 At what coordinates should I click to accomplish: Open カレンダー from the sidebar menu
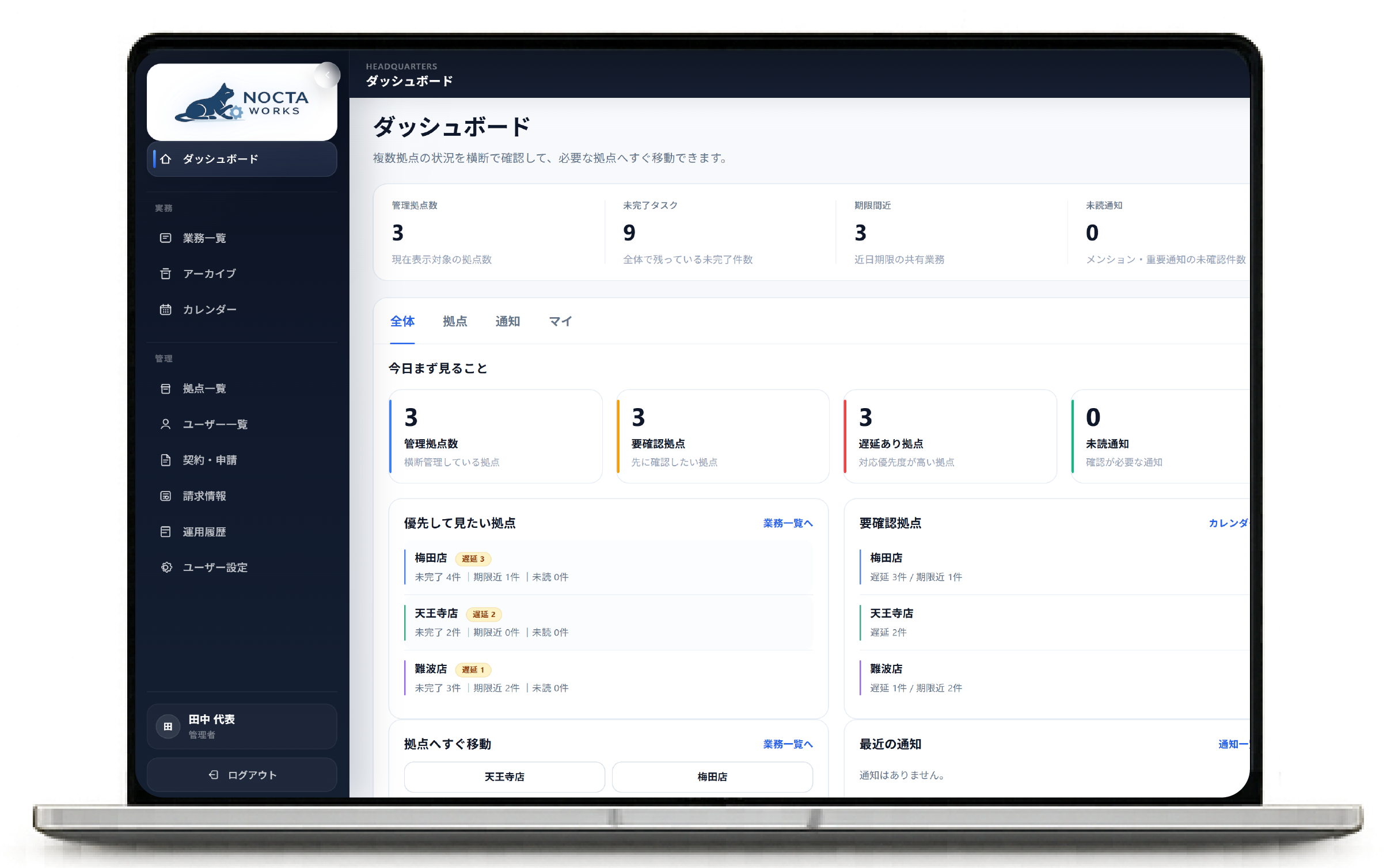pos(242,310)
